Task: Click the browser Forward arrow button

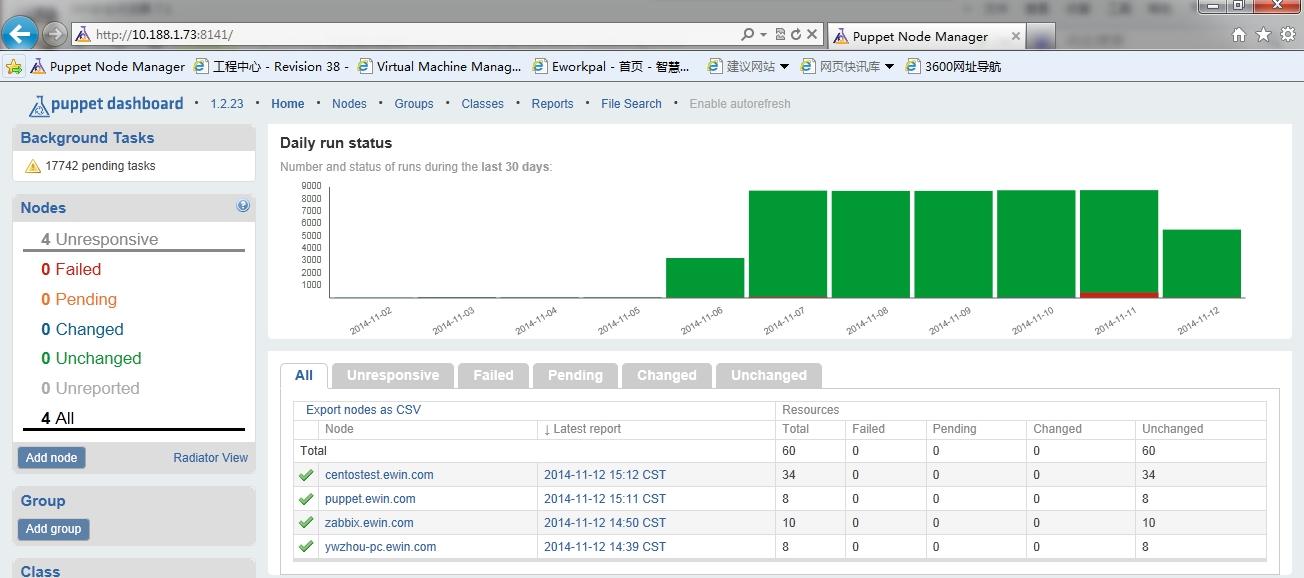Action: tap(55, 34)
